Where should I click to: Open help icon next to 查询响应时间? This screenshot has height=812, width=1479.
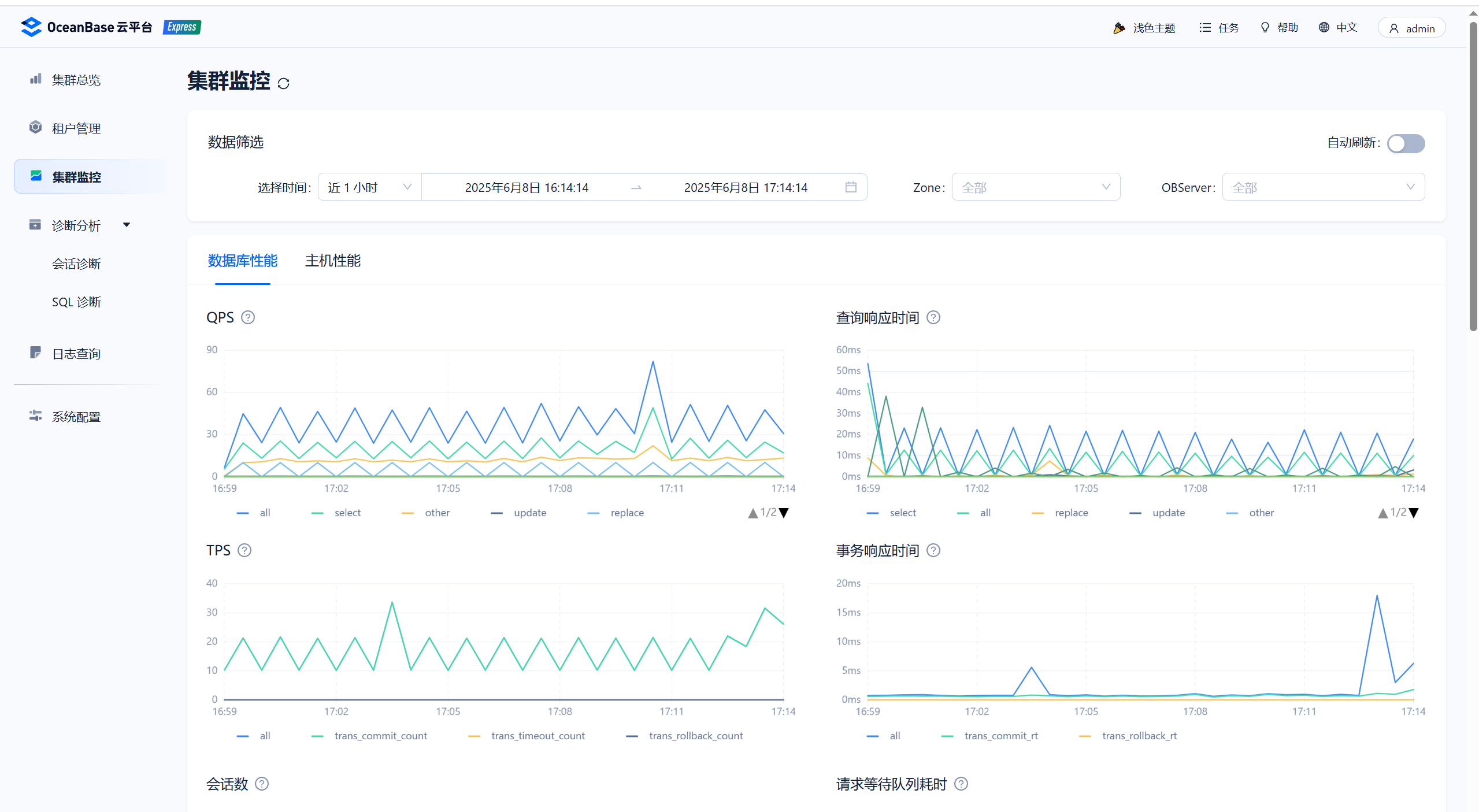[933, 317]
